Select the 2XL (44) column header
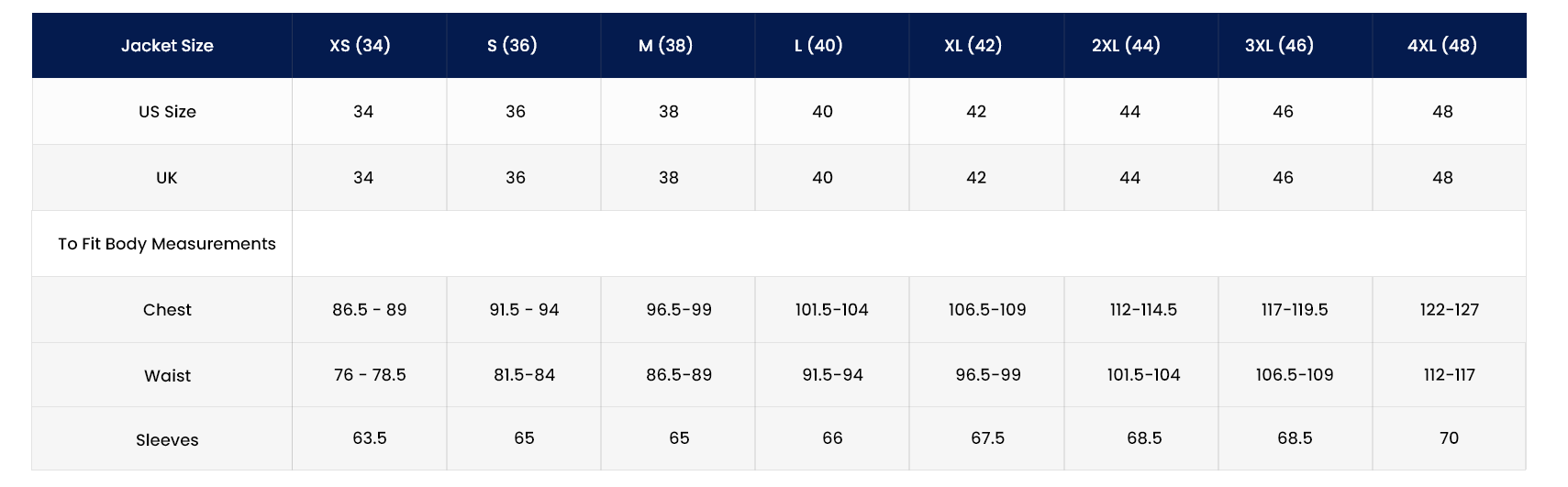Screen dimensions: 1568x487 (x=1126, y=46)
